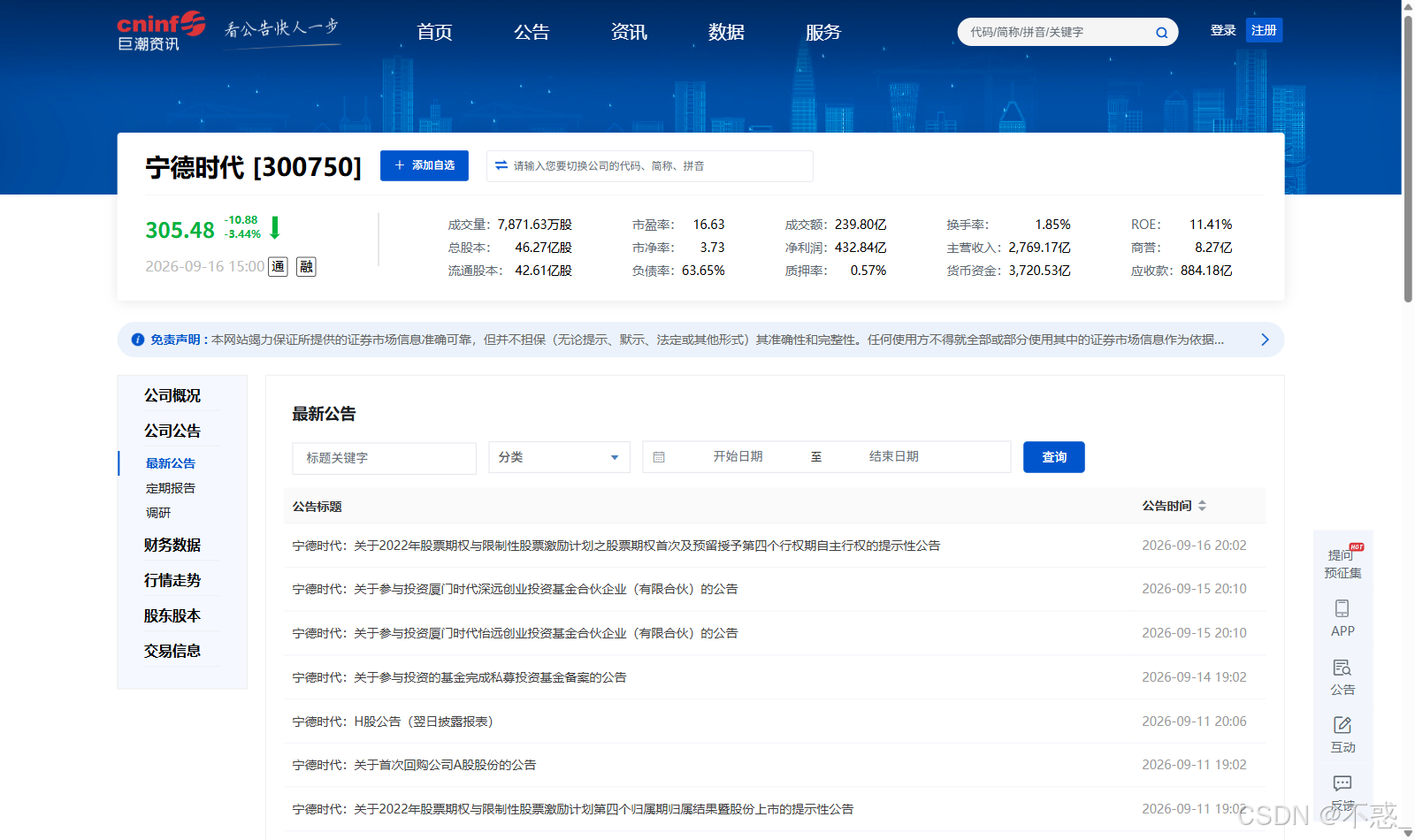Click the 融 badge icon
Screen dimensions: 1415x840
[306, 267]
